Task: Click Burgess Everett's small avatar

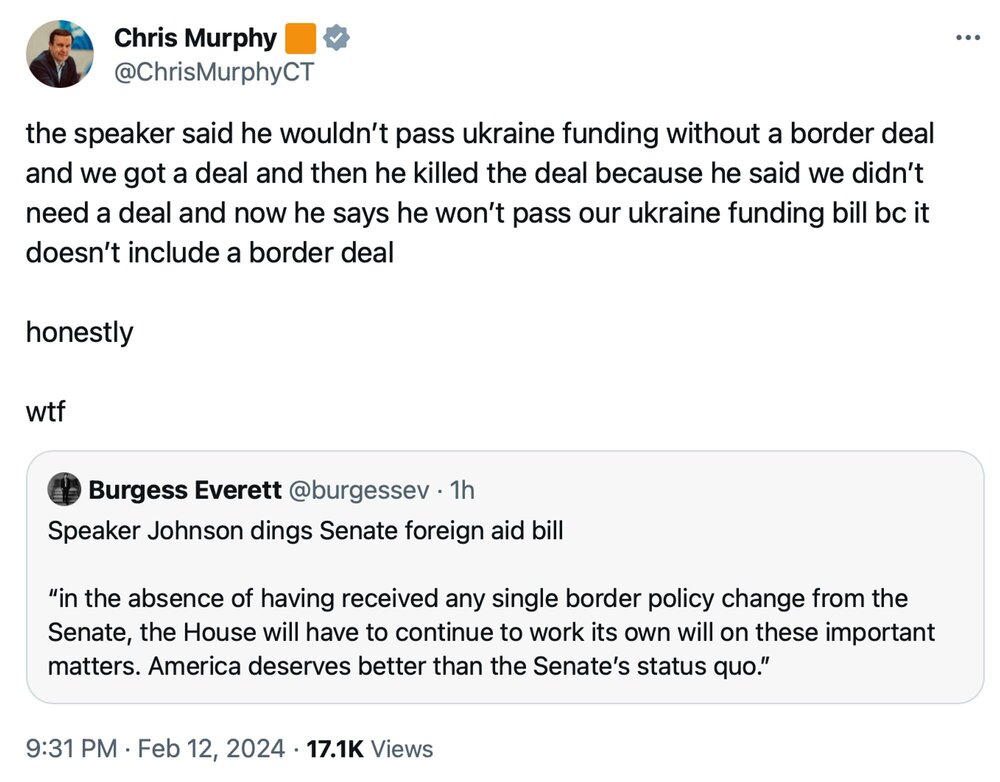Action: click(65, 489)
